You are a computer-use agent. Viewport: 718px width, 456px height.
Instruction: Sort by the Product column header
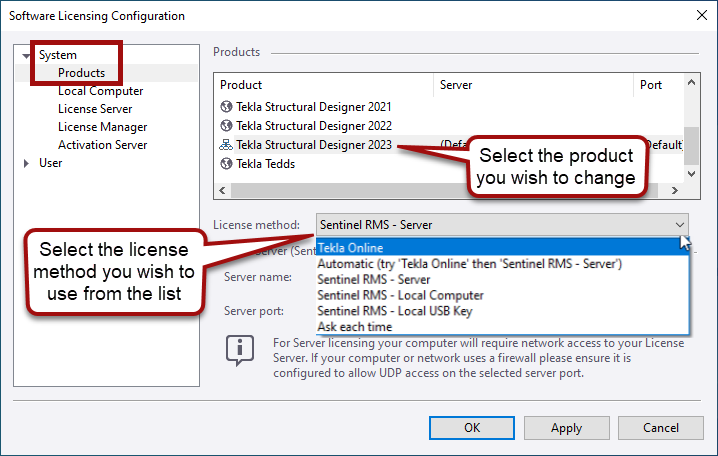[324, 85]
